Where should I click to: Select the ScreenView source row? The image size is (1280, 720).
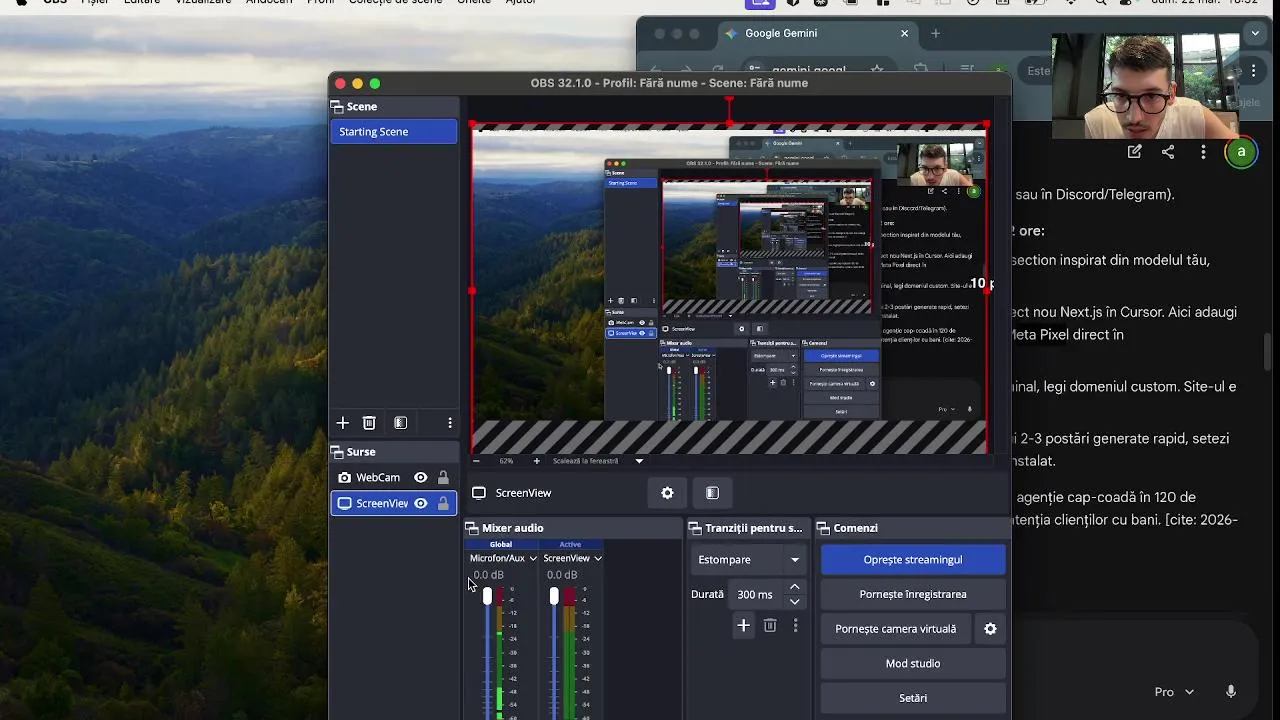coord(394,503)
